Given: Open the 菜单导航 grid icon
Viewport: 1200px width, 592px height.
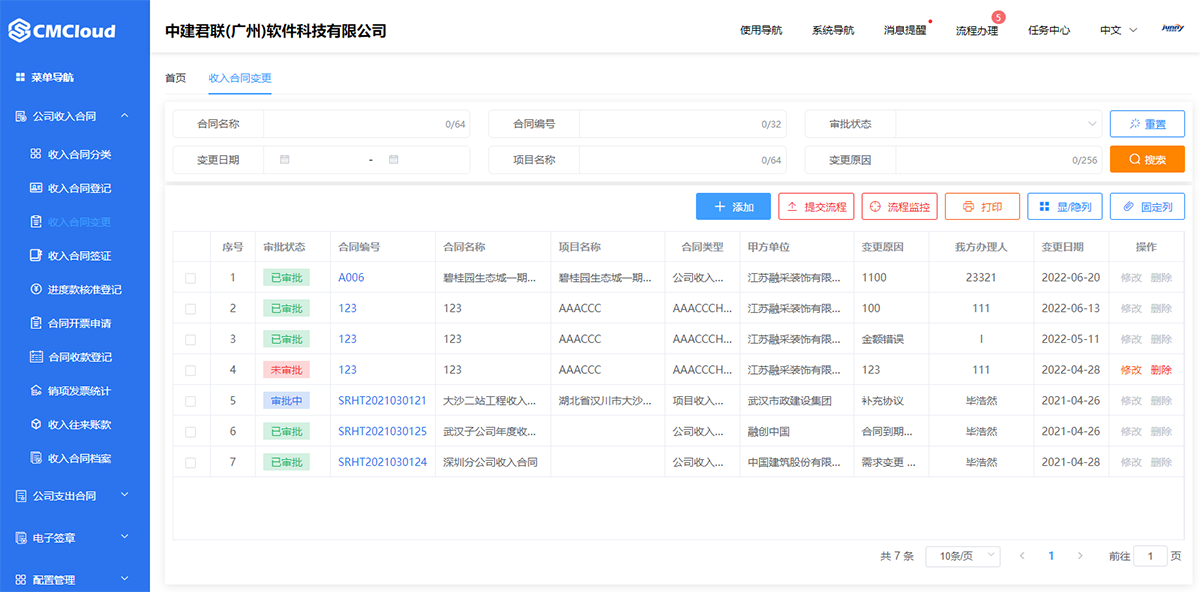Looking at the screenshot, I should click(20, 77).
